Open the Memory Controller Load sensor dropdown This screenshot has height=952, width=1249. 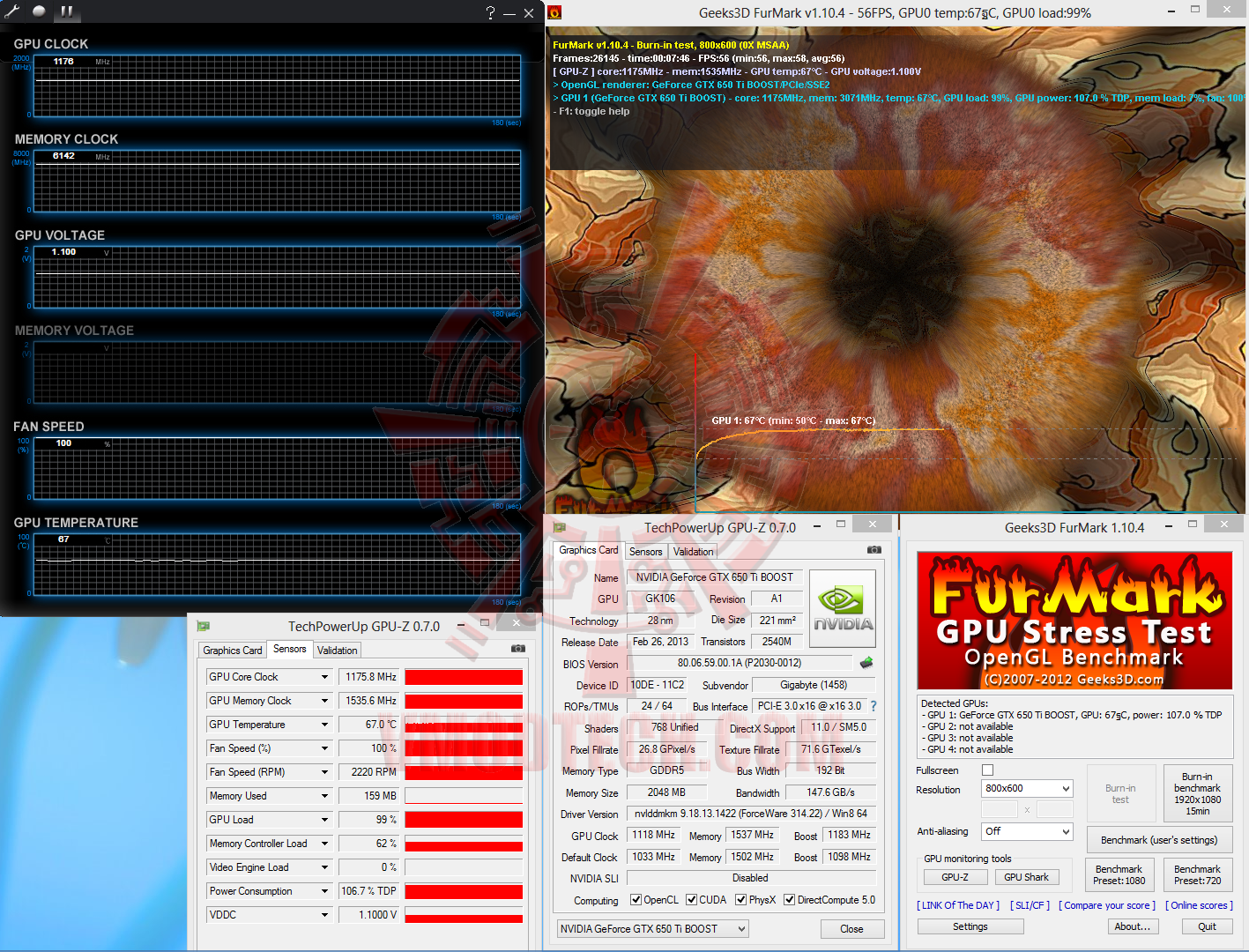point(324,844)
